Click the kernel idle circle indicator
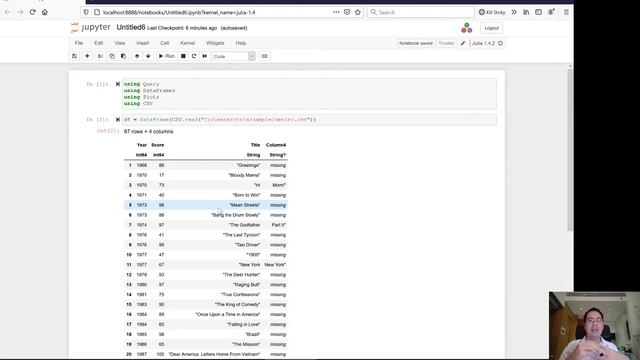Screen dimensions: 640x360 pyautogui.click(x=500, y=43)
